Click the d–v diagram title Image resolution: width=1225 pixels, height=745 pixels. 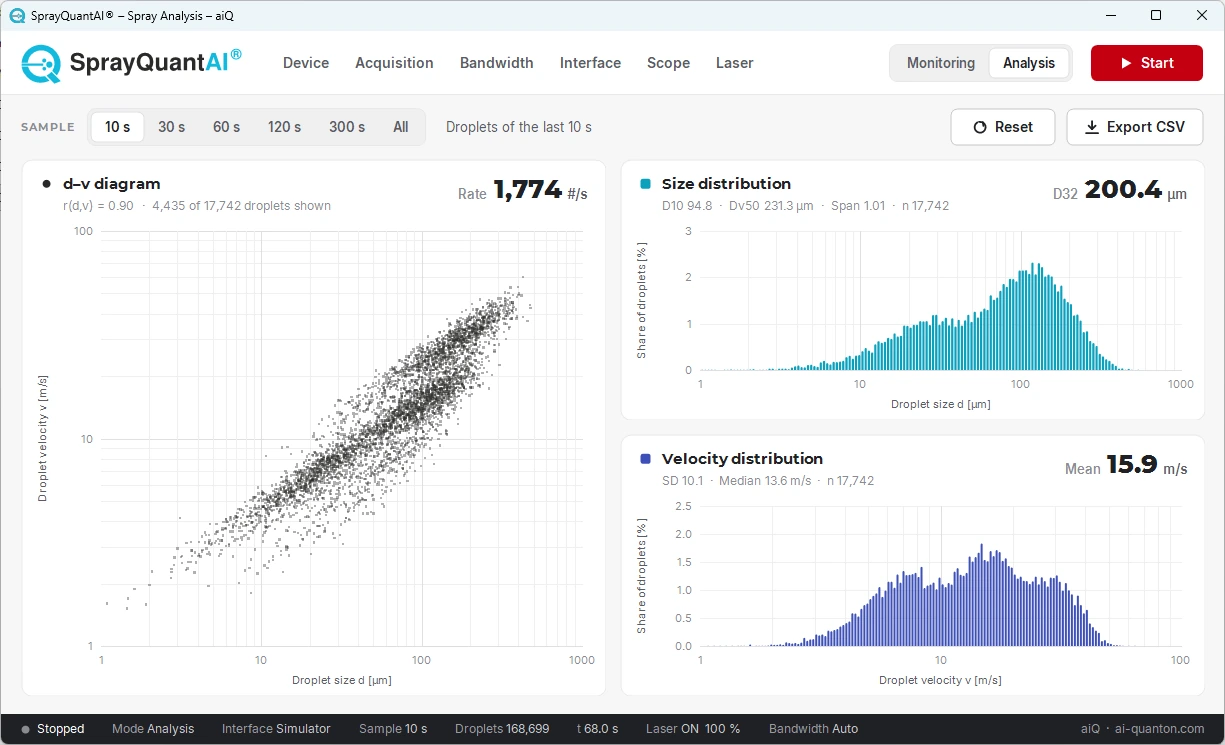click(x=111, y=184)
